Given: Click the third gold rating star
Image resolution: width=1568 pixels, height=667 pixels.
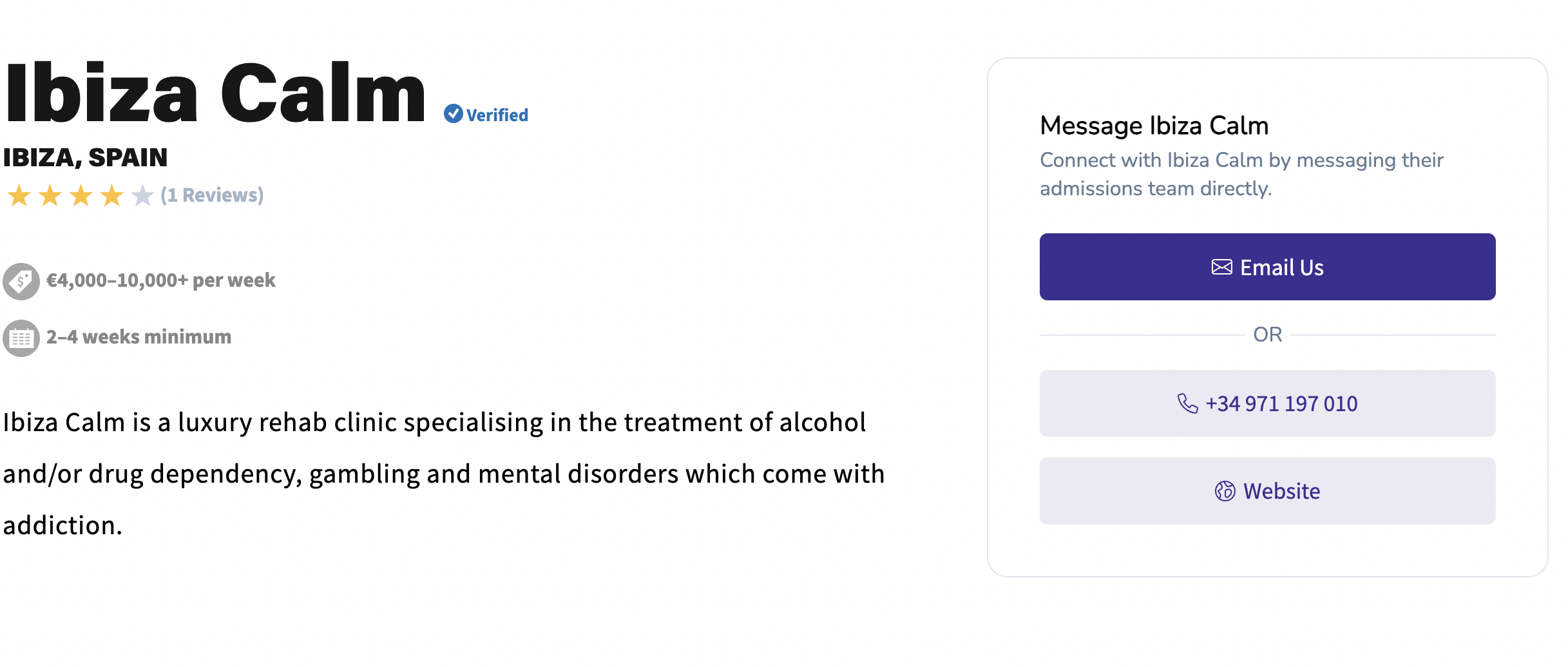Looking at the screenshot, I should (81, 195).
